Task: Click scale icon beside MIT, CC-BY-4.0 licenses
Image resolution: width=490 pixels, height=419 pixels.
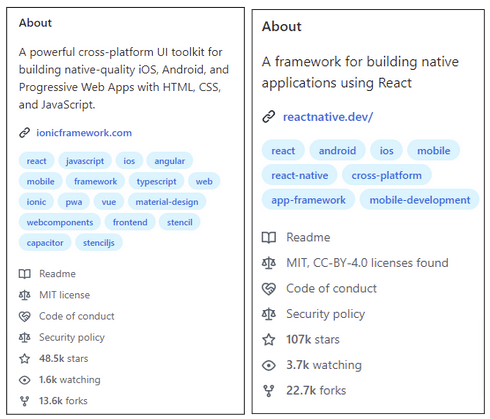Action: 269,263
